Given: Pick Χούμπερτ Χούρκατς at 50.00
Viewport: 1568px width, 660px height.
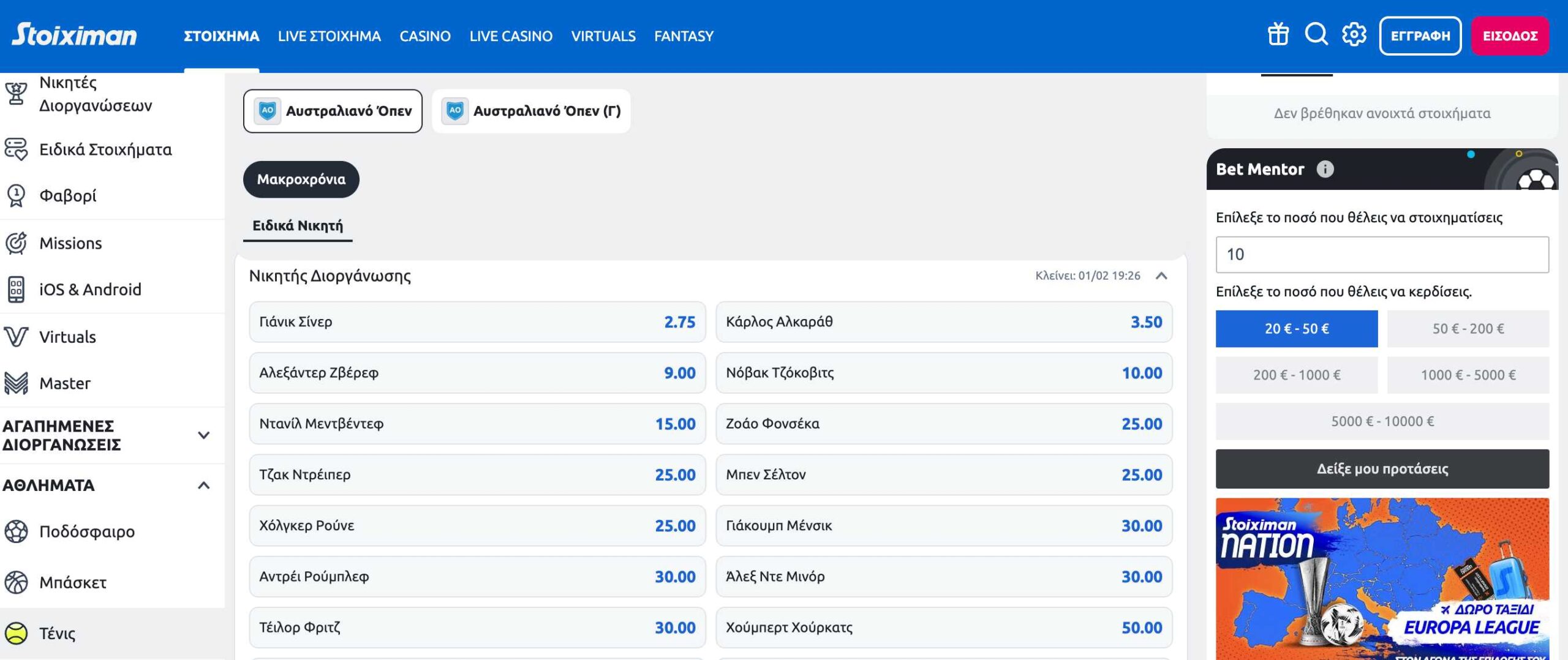Looking at the screenshot, I should coord(944,628).
